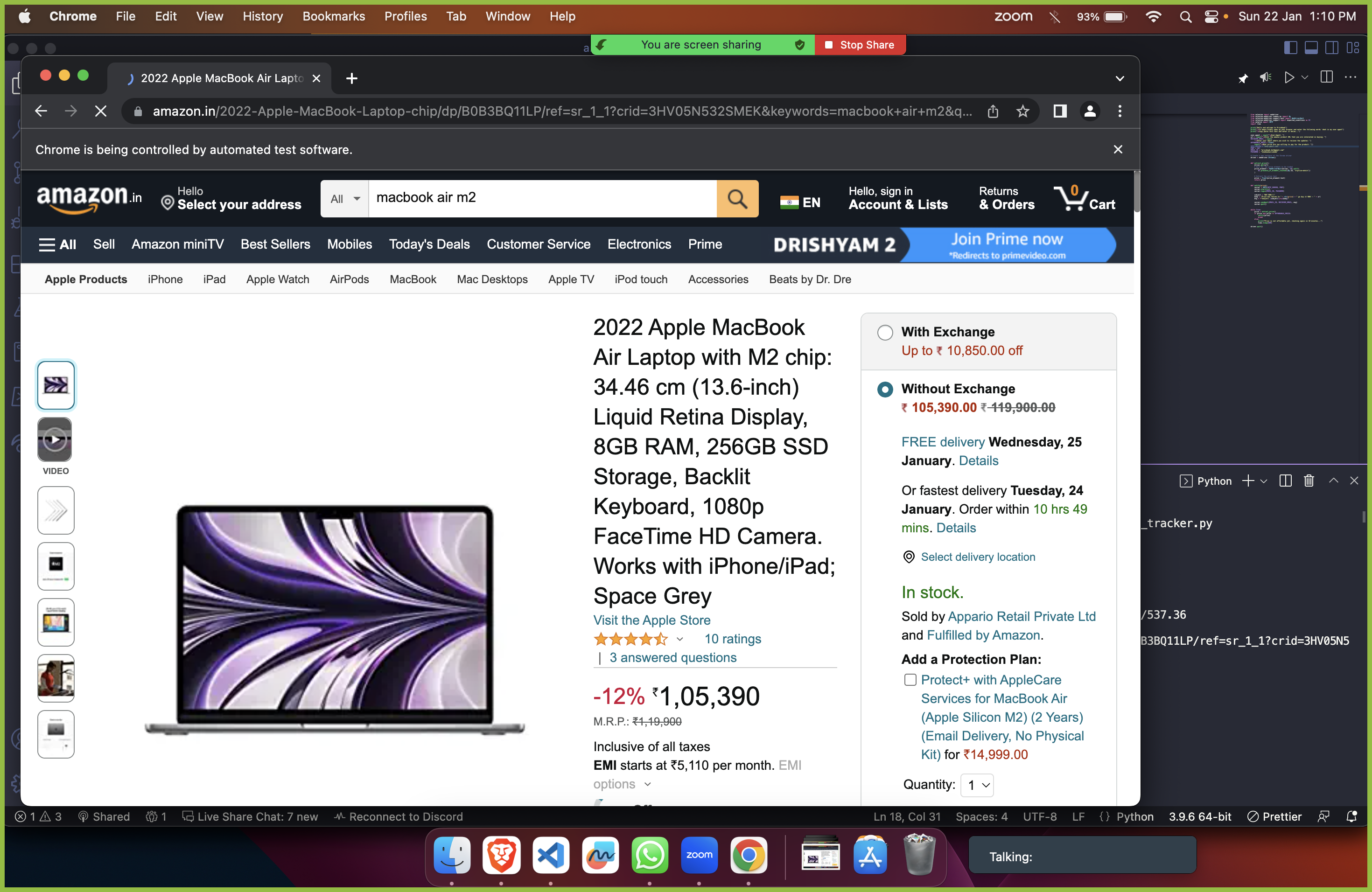1372x892 pixels.
Task: Open the MacBook category tab
Action: (413, 279)
